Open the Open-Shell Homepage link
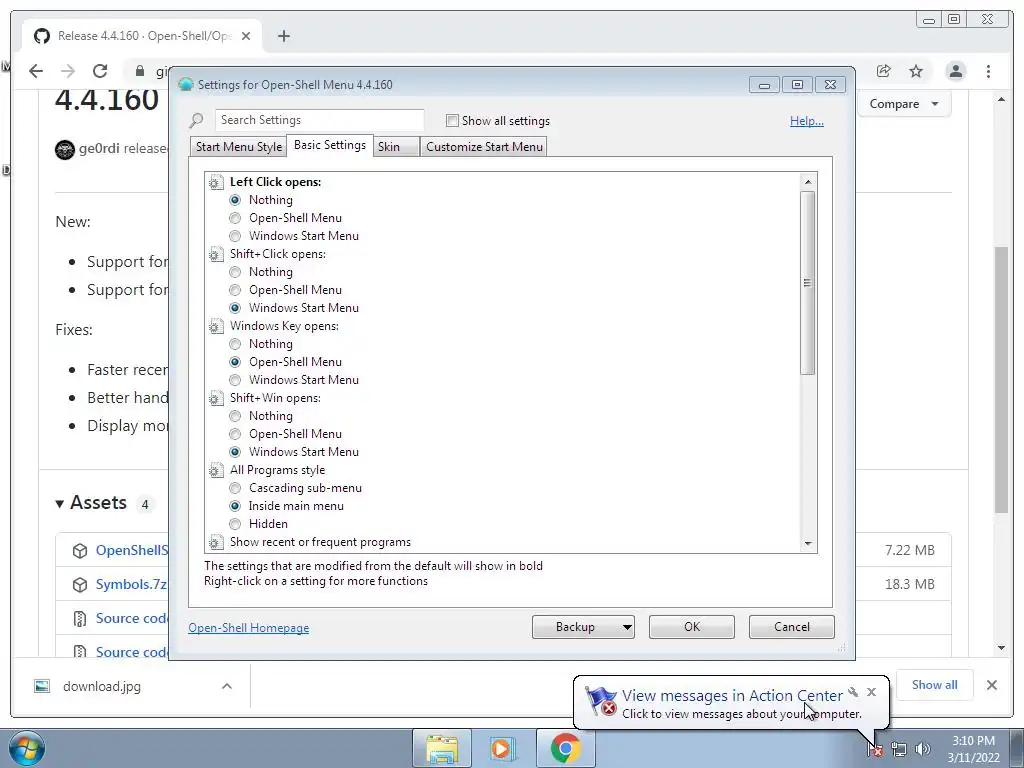The height and width of the screenshot is (768, 1024). coord(249,628)
